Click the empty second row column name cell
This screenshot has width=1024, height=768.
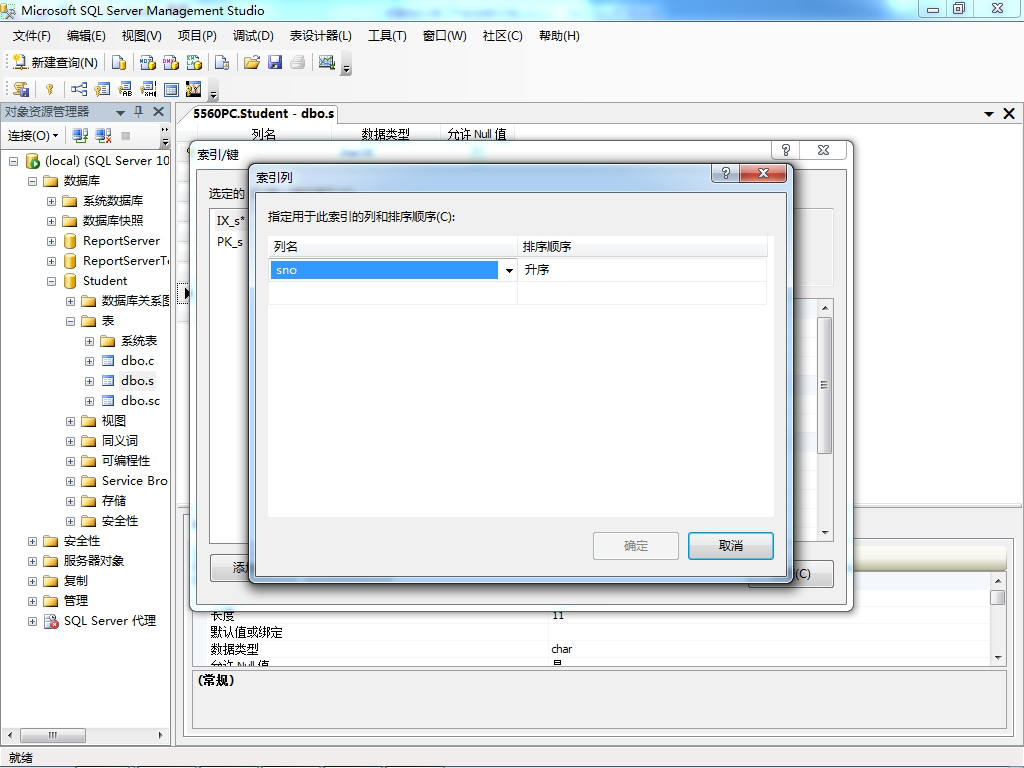pos(392,293)
